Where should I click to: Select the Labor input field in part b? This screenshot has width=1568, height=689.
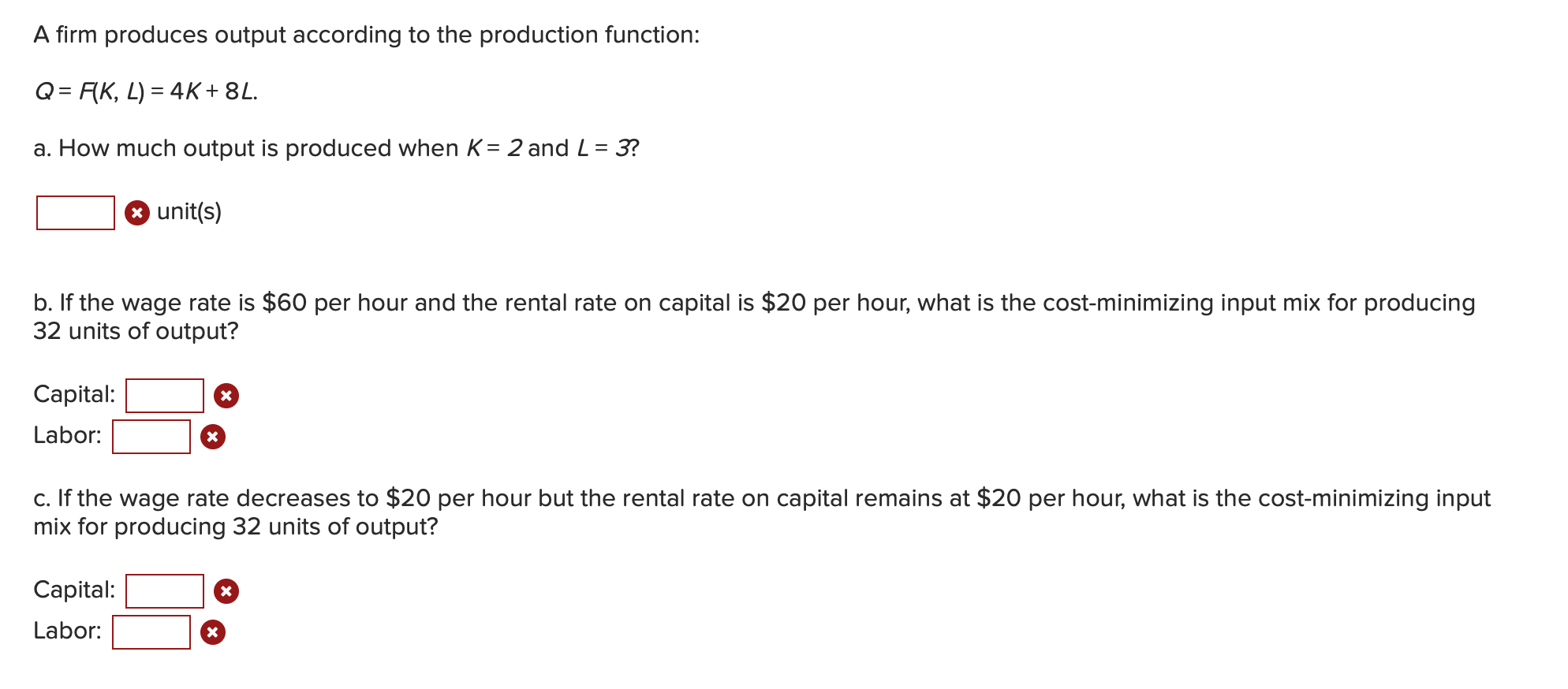click(151, 437)
